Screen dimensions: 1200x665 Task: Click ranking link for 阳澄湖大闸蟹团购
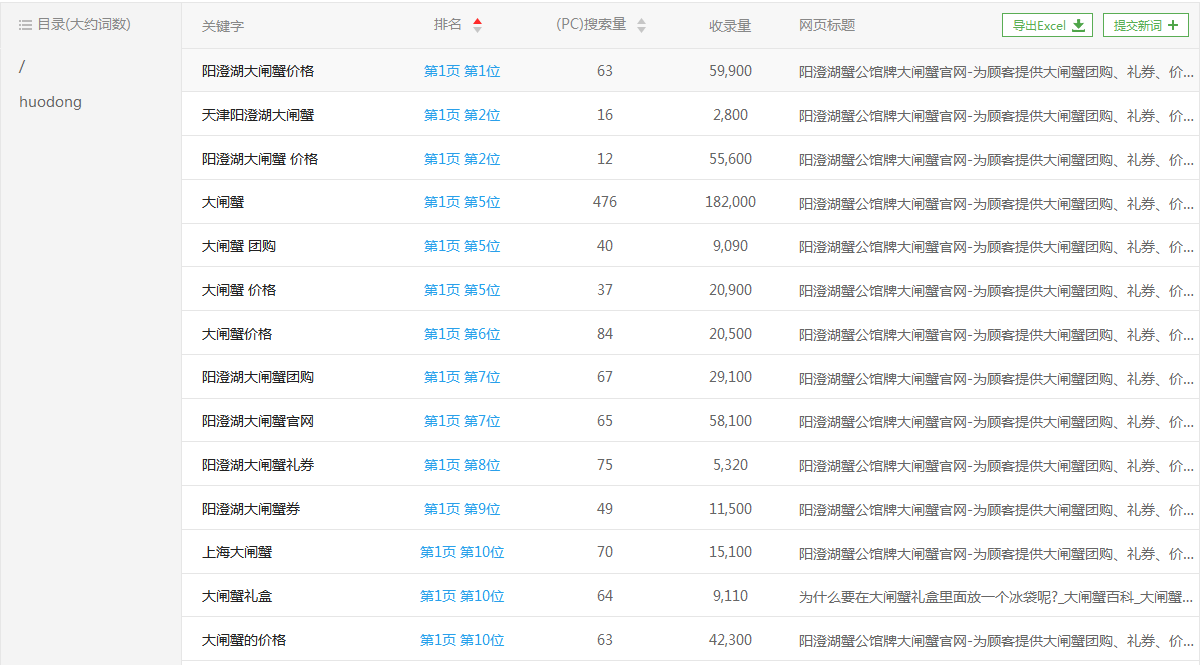pos(461,377)
